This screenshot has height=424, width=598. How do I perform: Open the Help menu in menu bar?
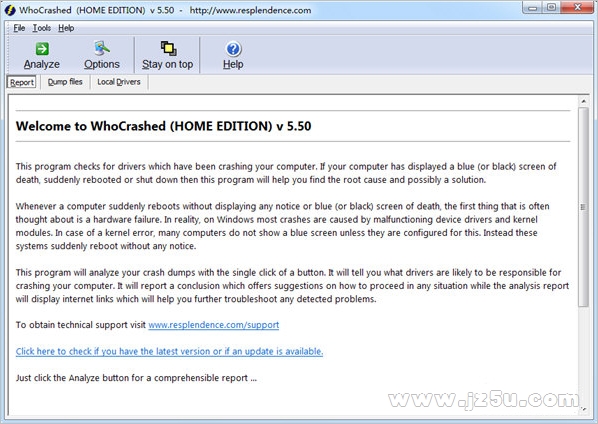pos(66,28)
